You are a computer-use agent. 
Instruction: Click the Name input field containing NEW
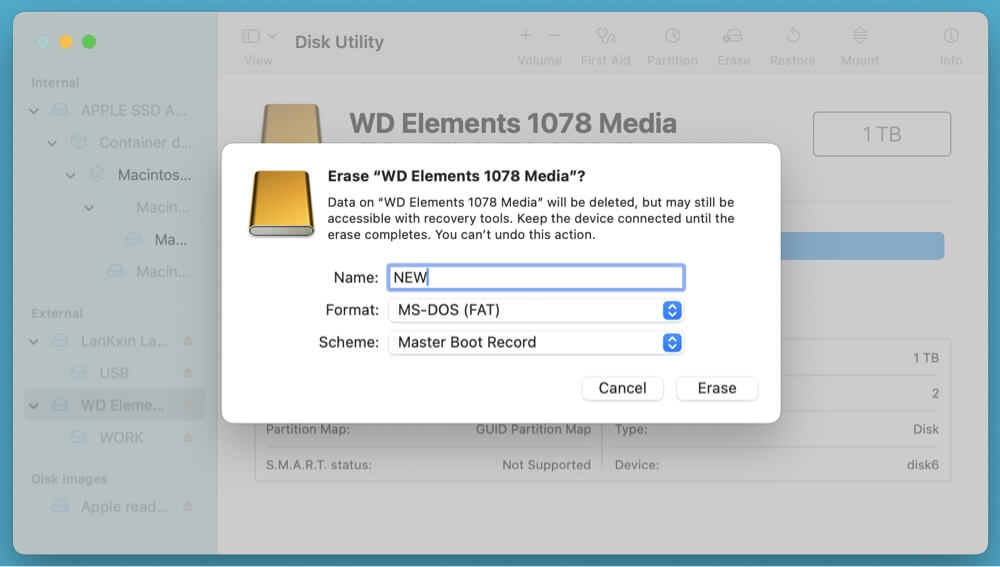536,277
